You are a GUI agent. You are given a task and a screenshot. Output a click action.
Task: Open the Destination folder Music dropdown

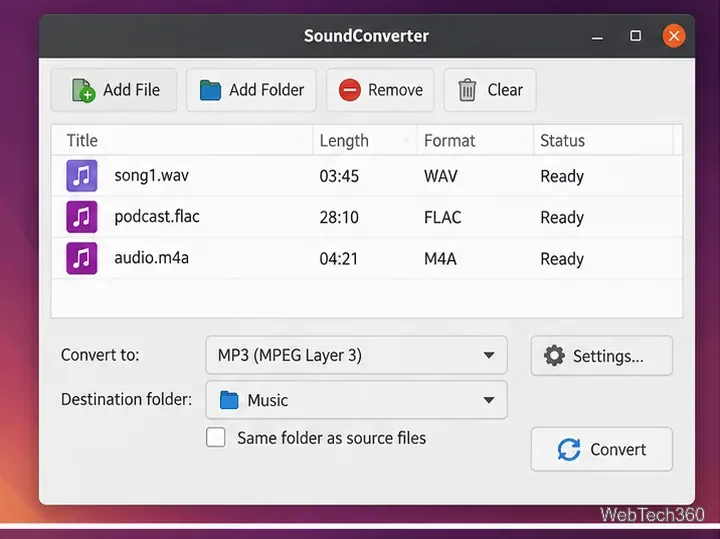pyautogui.click(x=356, y=400)
